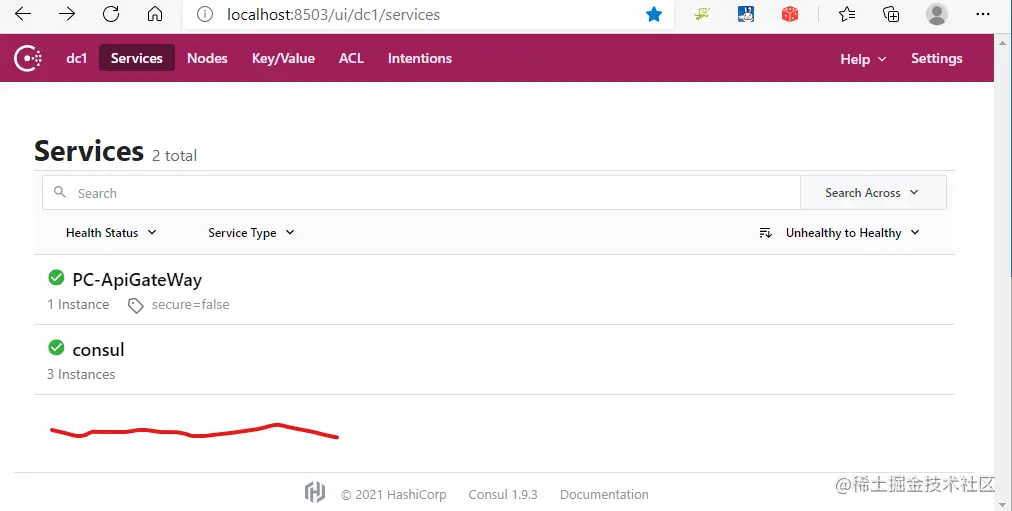This screenshot has height=511, width=1012.
Task: Click the HashiCorp logo in the footer
Action: (x=315, y=492)
